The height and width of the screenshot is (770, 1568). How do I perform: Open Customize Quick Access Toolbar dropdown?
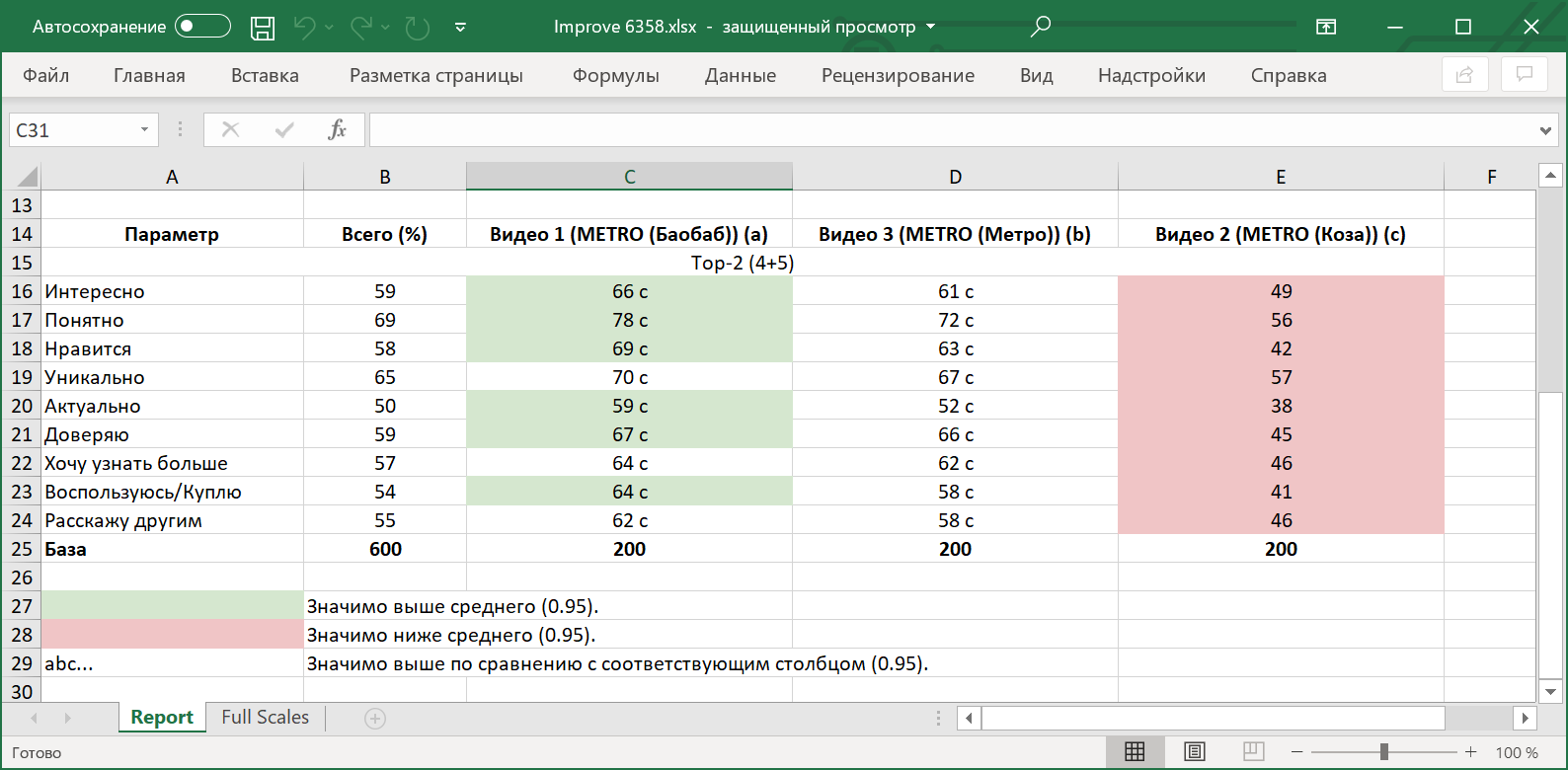click(x=460, y=28)
